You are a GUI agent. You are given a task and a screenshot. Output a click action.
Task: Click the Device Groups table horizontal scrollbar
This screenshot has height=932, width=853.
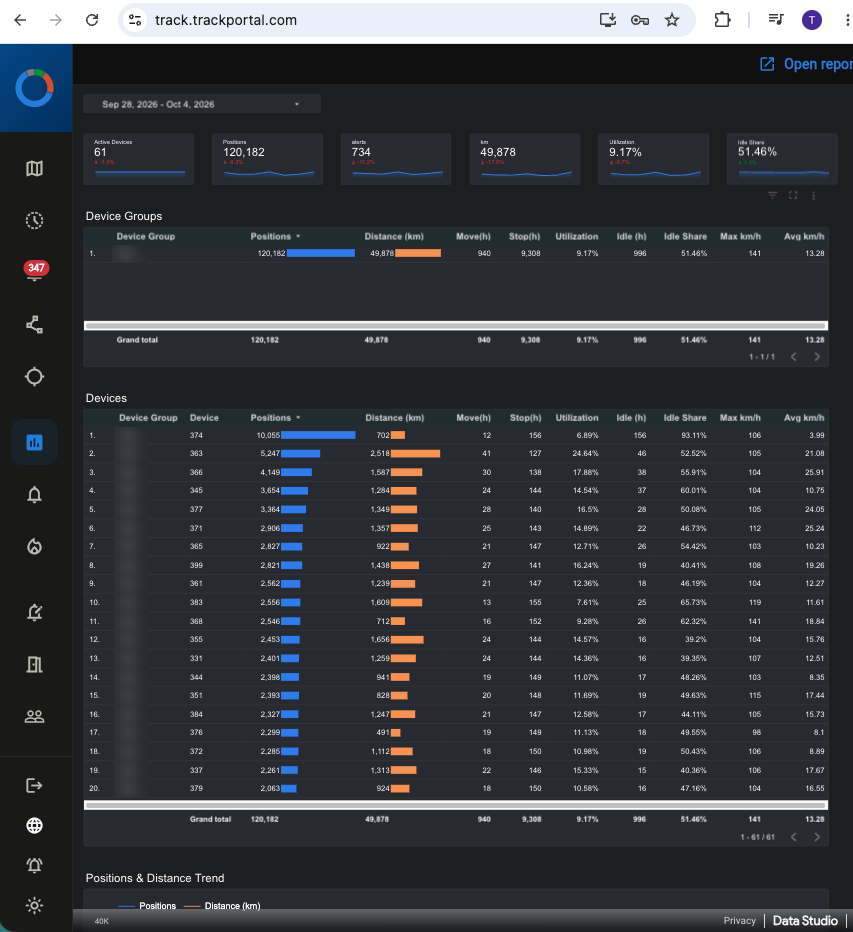(x=456, y=326)
